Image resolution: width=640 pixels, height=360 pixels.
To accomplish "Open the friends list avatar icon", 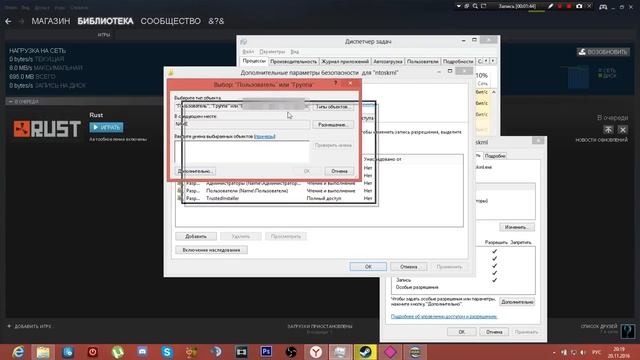I will 628,330.
